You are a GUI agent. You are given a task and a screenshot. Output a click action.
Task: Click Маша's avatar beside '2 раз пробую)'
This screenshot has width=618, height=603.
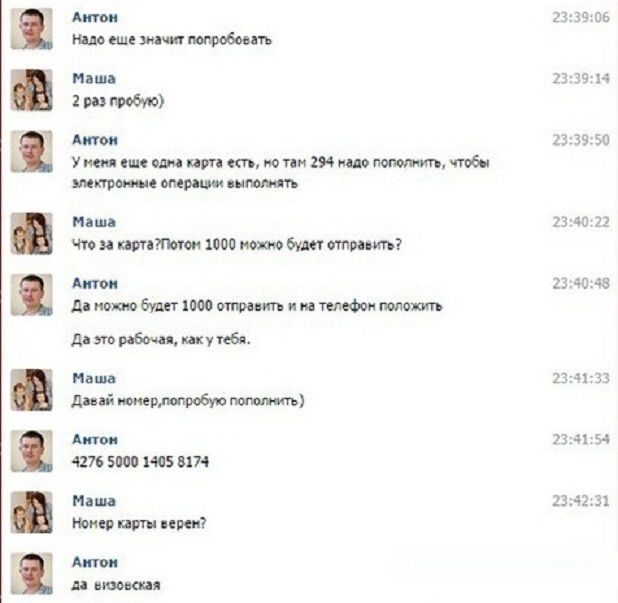[31, 90]
